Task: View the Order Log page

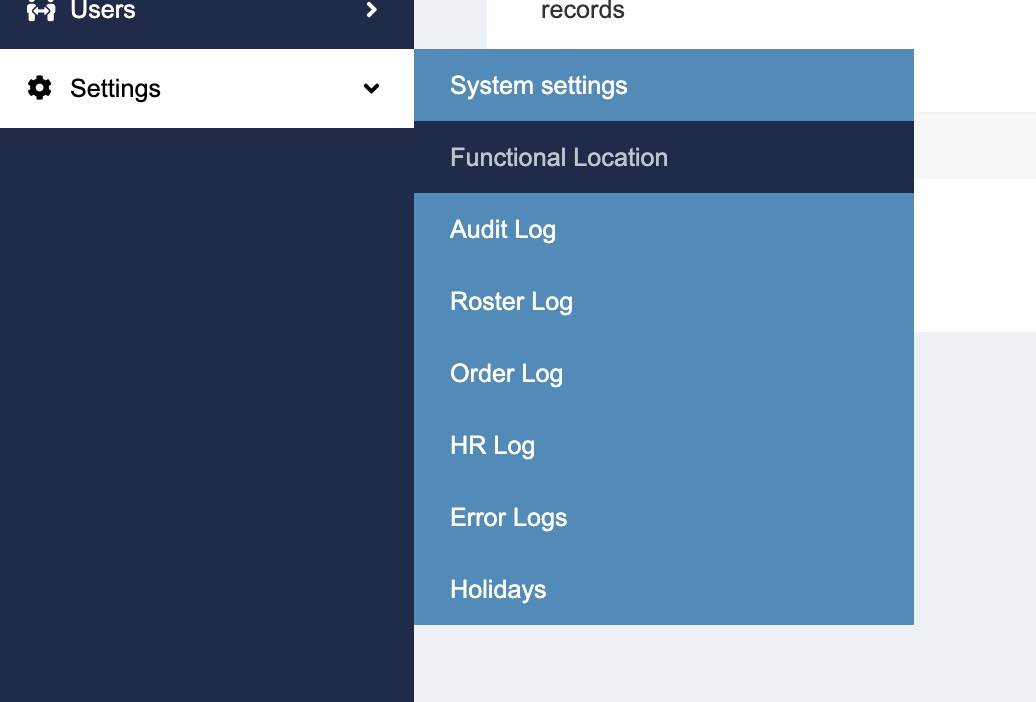Action: (506, 373)
